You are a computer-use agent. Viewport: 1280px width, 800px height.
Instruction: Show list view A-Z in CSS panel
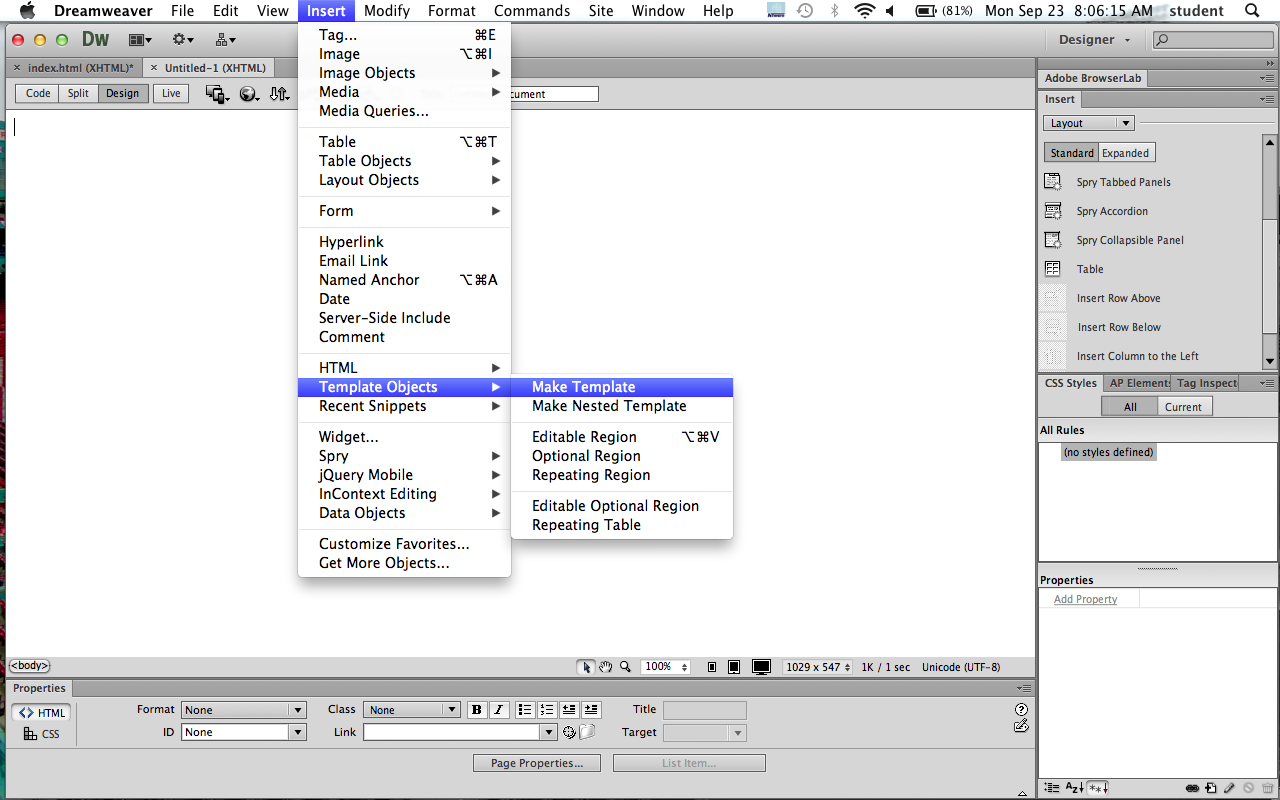click(x=1074, y=788)
